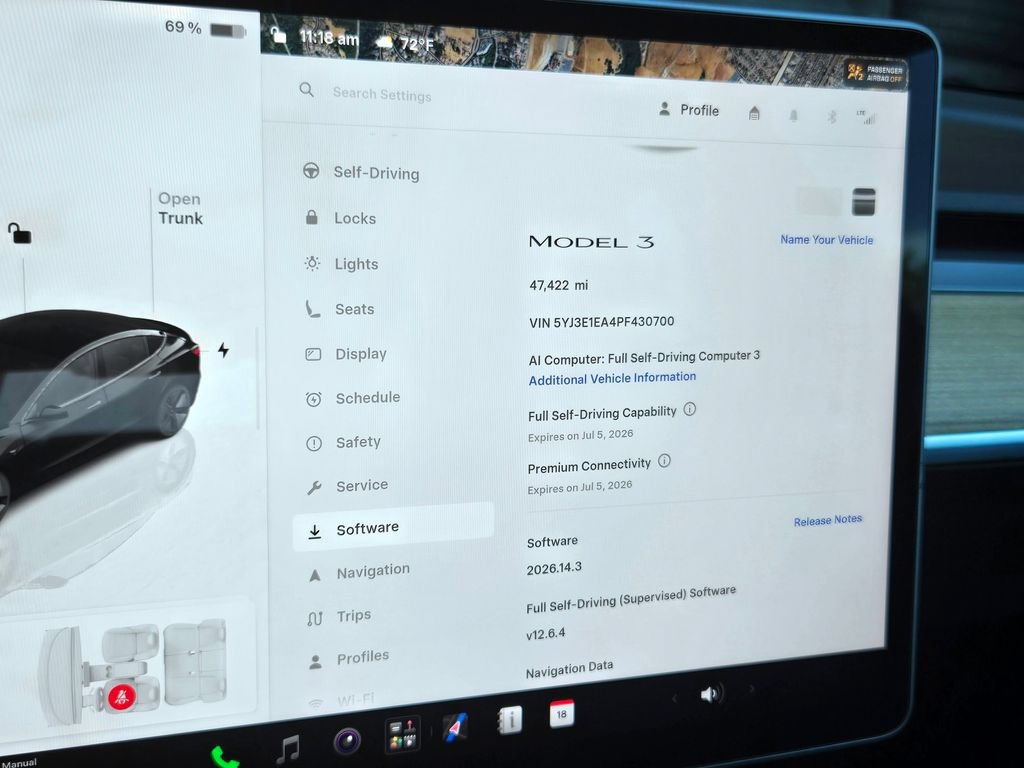Go to the Profiles settings
The height and width of the screenshot is (768, 1024).
click(x=349, y=658)
